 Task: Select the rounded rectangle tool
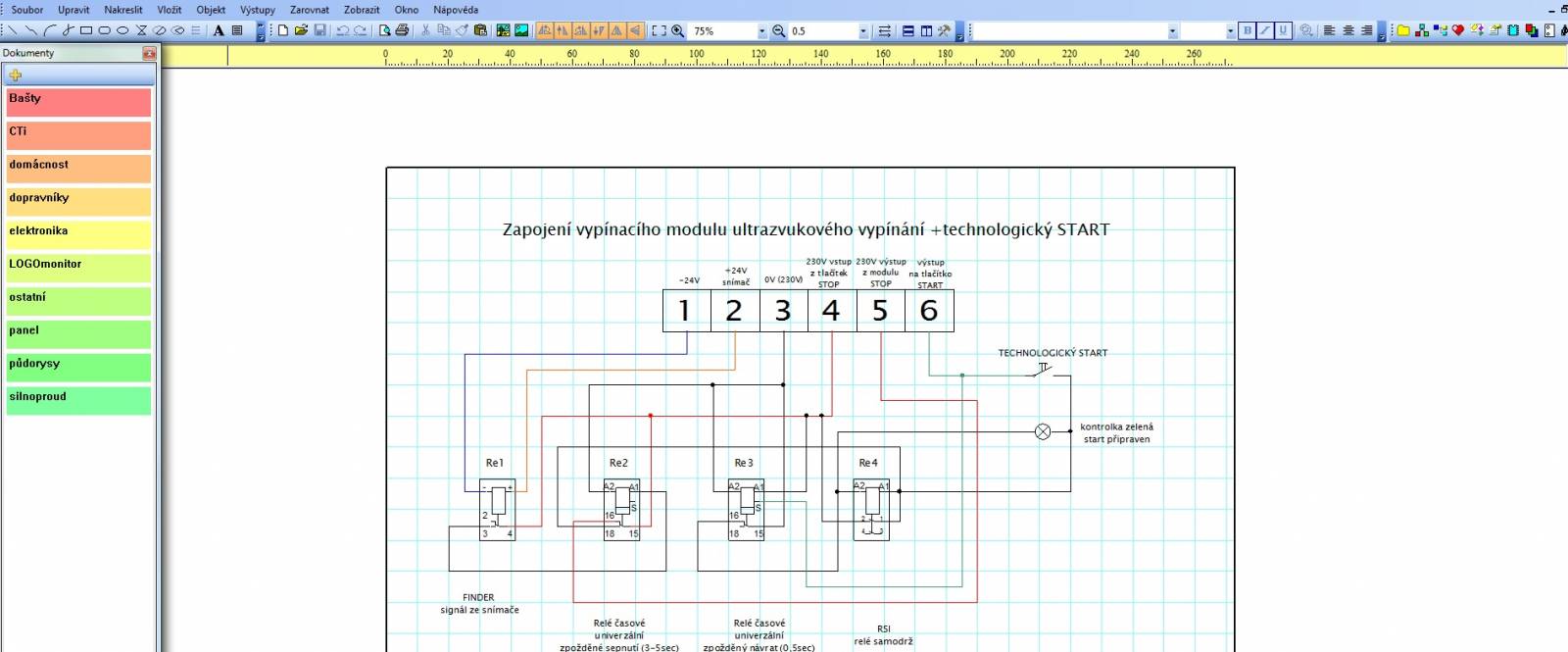click(x=104, y=30)
